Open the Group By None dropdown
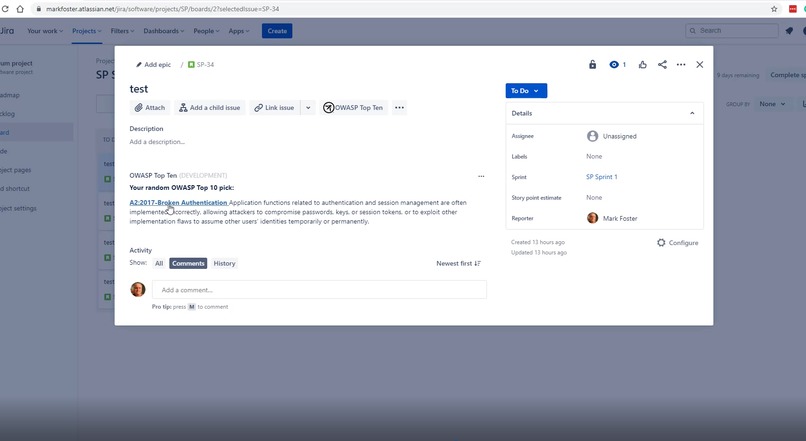The width and height of the screenshot is (806, 441). 772,104
